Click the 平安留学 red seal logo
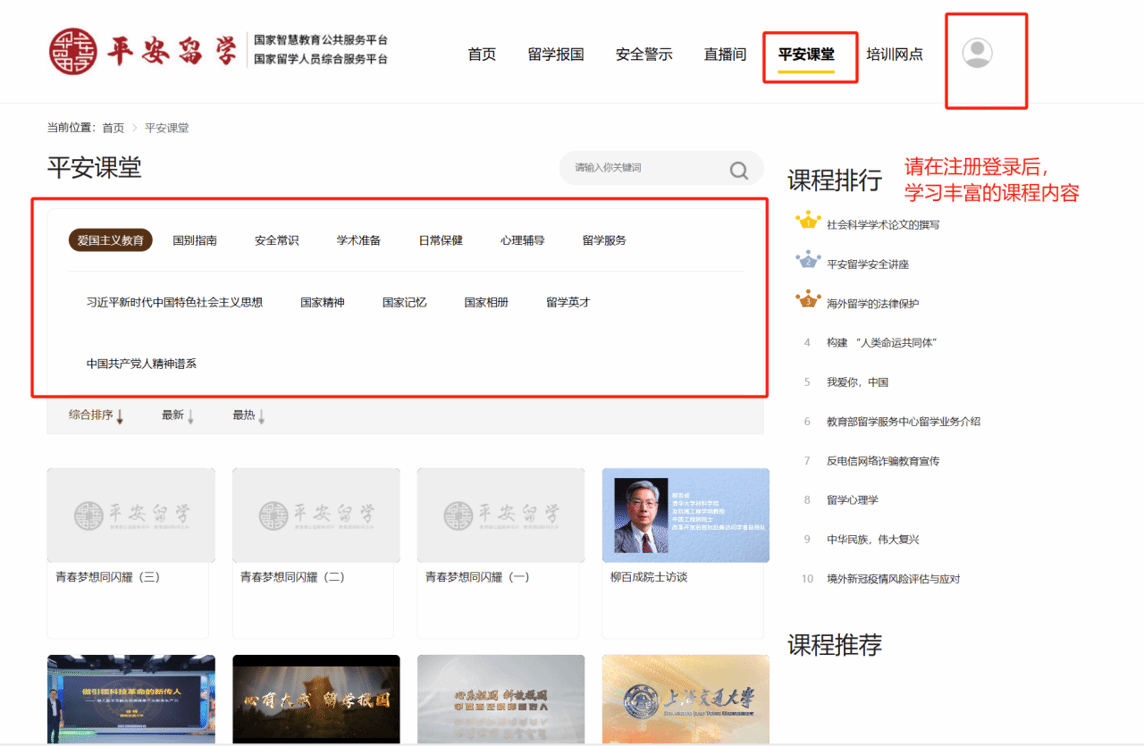1144x747 pixels. pyautogui.click(x=73, y=51)
